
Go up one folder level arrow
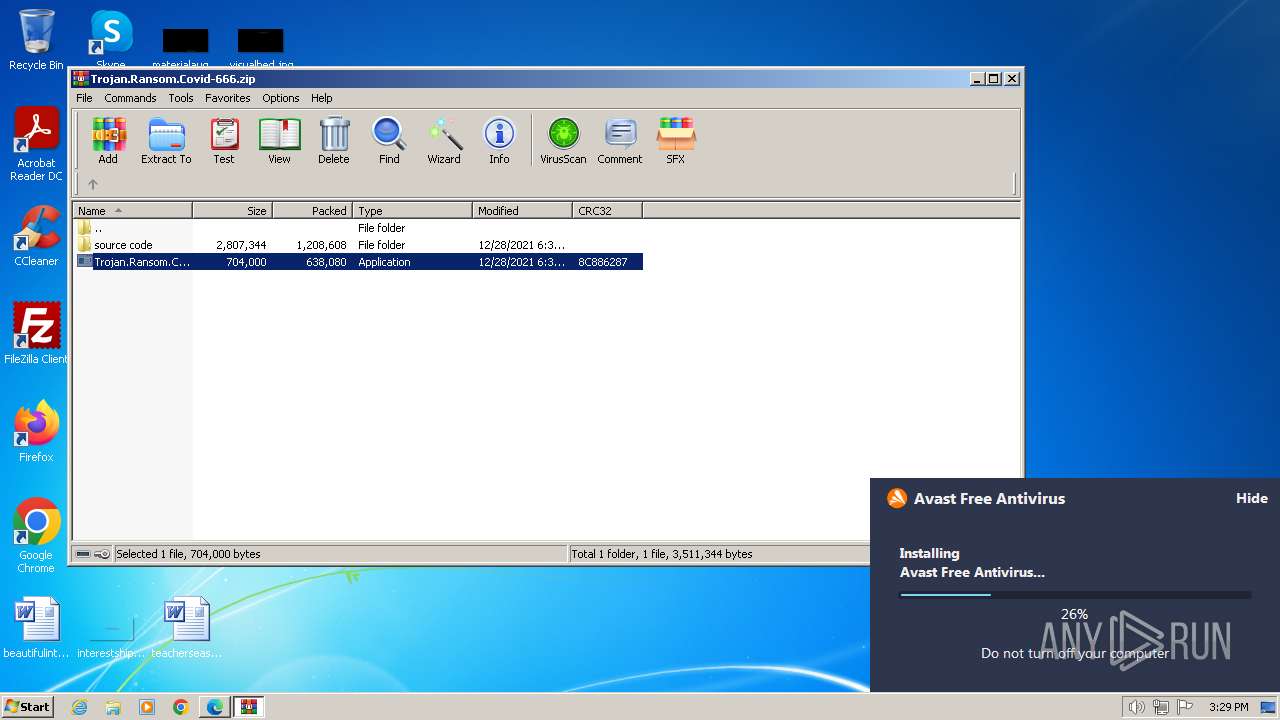tap(93, 184)
